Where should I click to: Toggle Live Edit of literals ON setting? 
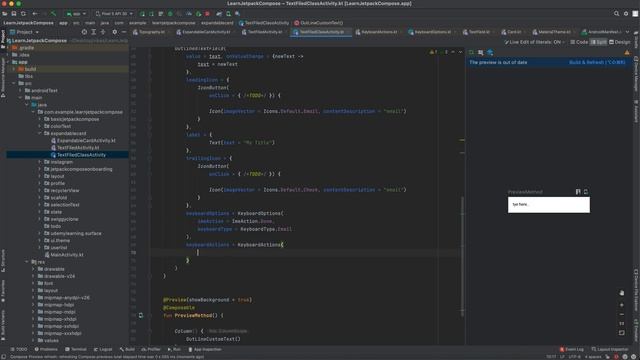coord(534,42)
